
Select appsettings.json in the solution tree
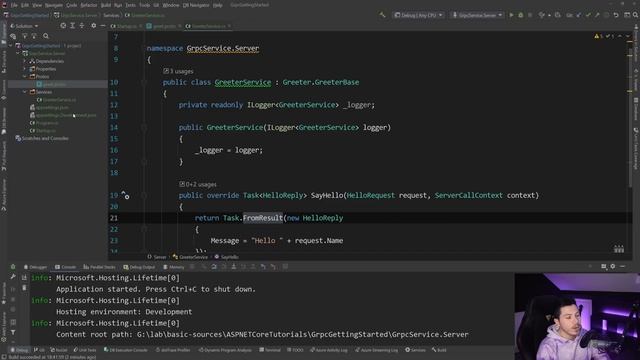click(x=49, y=107)
